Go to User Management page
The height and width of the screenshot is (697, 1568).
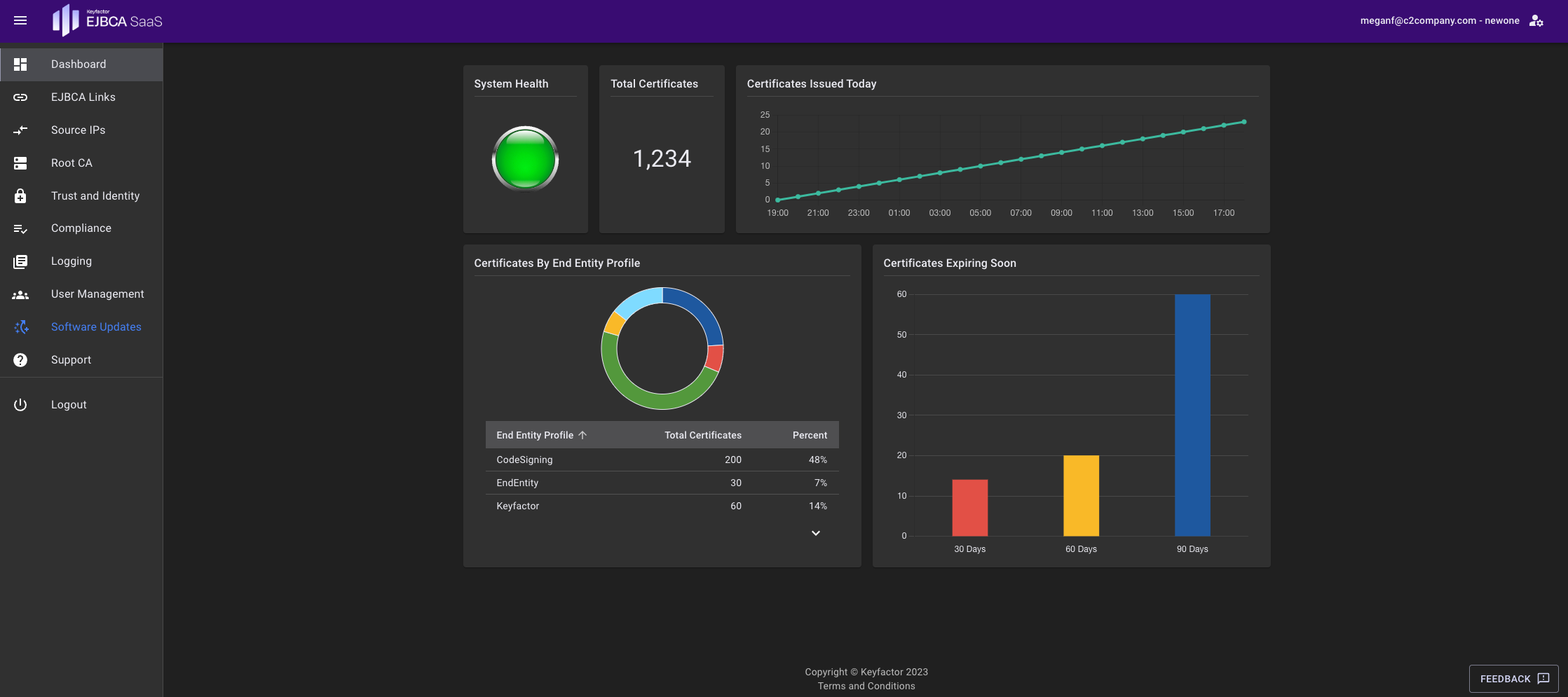coord(97,294)
